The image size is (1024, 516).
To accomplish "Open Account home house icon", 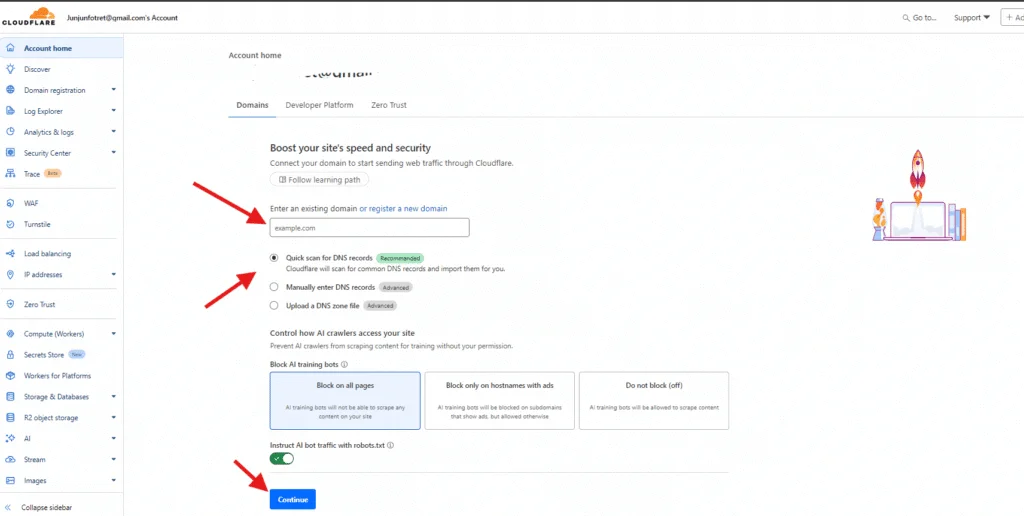I will click(x=10, y=48).
